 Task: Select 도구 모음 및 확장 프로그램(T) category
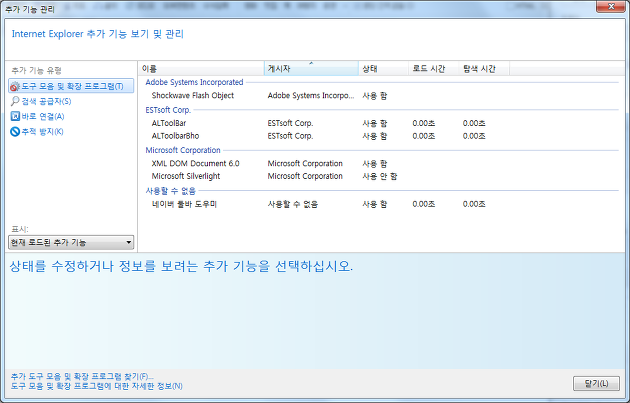71,86
